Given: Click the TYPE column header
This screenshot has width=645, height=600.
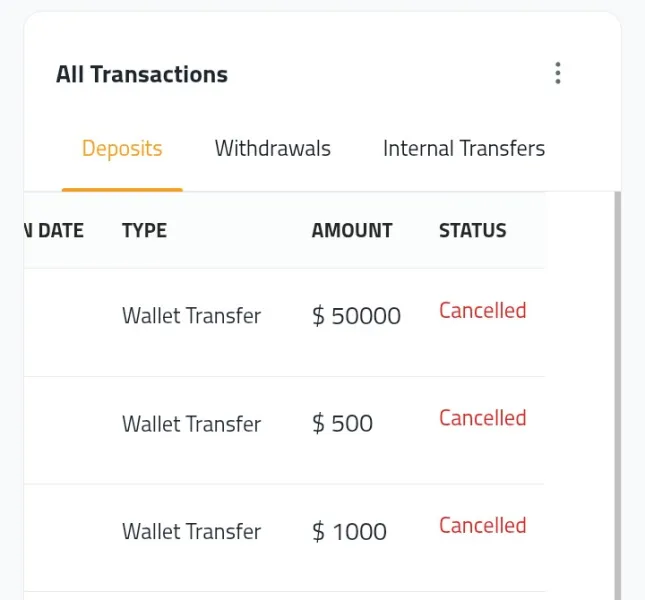Looking at the screenshot, I should [144, 231].
